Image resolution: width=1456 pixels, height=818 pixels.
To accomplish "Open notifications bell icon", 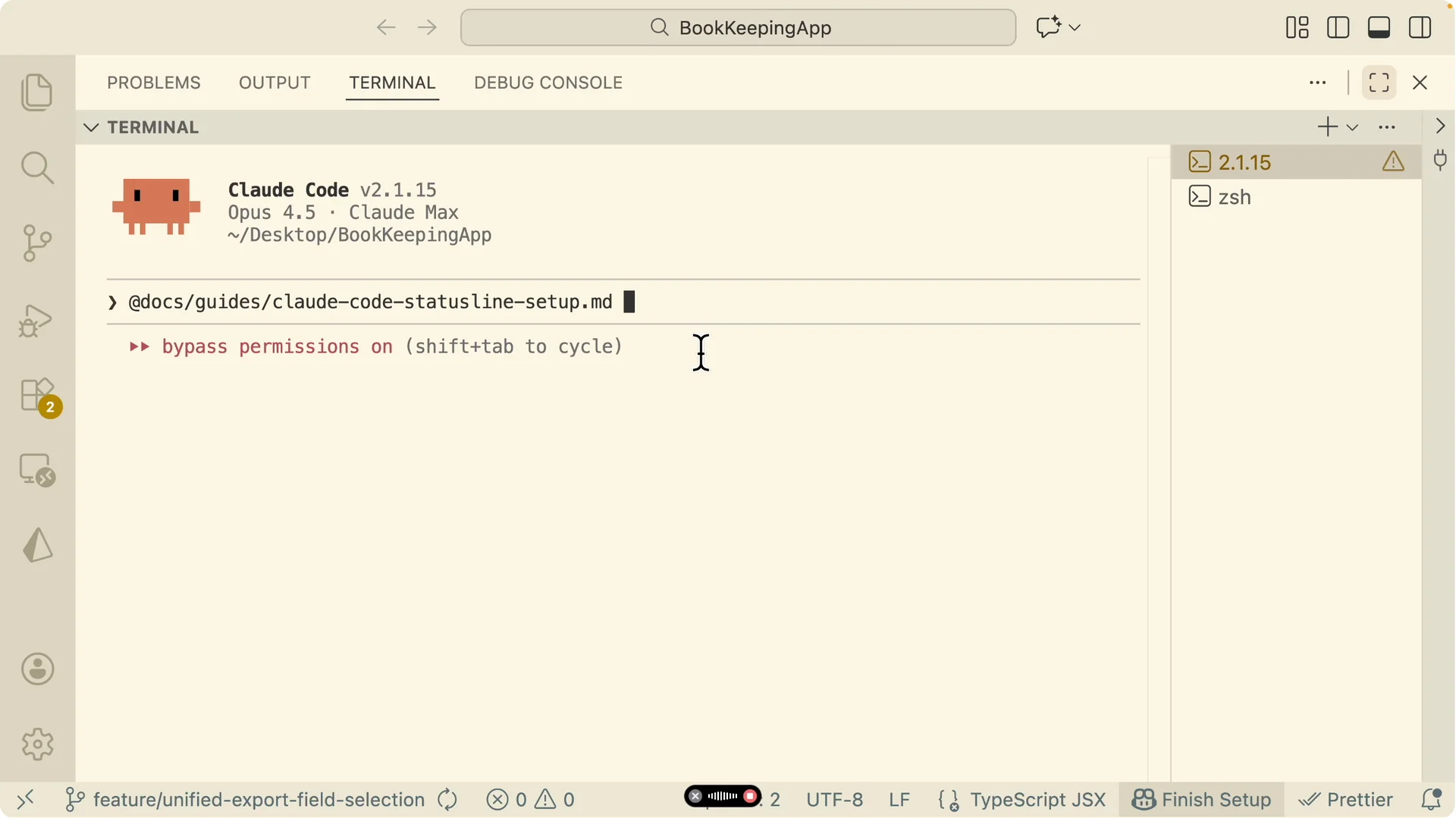I will 1430,800.
